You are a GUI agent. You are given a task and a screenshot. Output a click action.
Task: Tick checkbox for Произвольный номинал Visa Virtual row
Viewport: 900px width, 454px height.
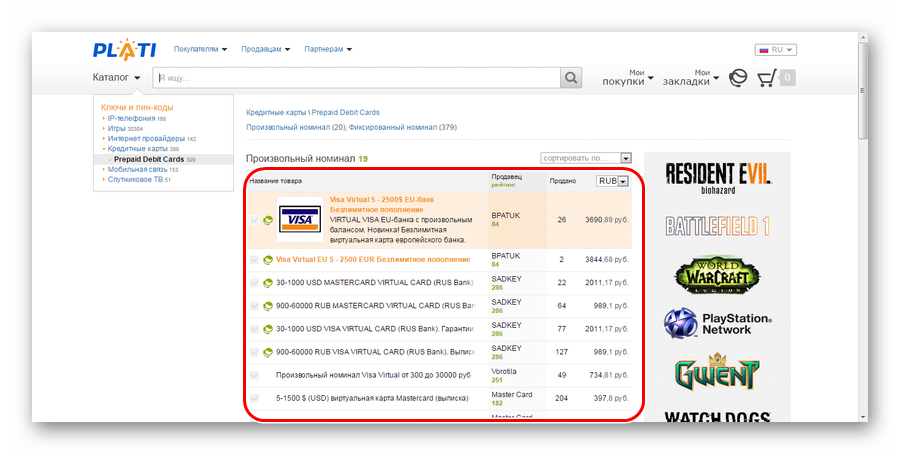click(x=254, y=375)
